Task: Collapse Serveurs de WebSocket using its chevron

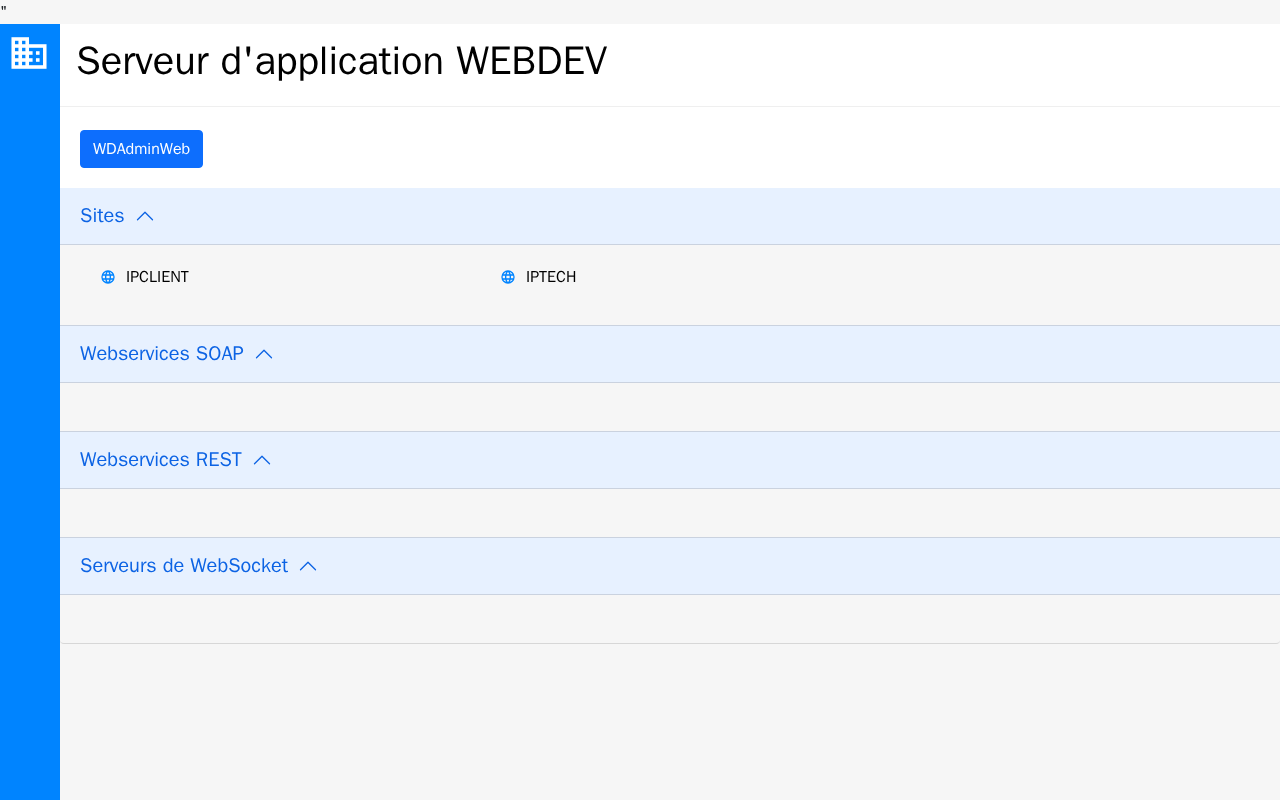Action: coord(308,566)
